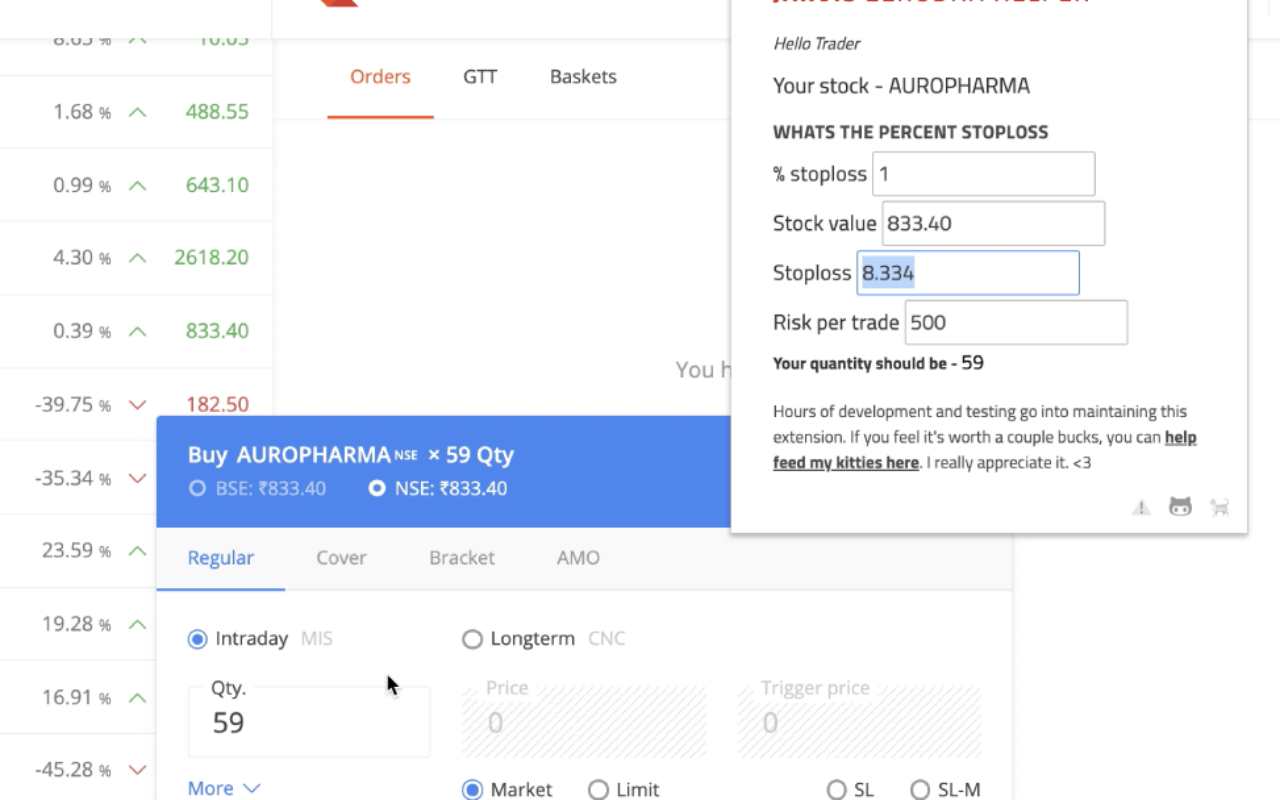Click the up arrow beside 2618.20
This screenshot has height=800, width=1280.
click(x=138, y=258)
